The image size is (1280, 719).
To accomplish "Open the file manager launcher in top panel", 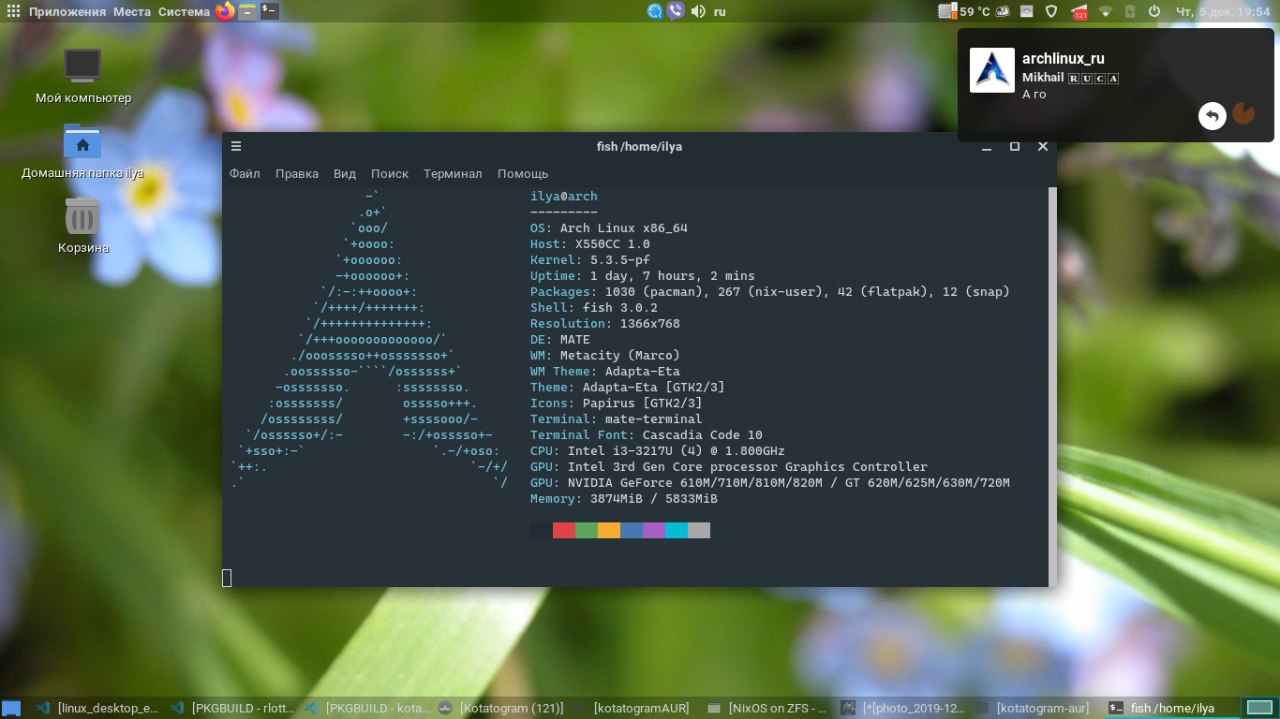I will point(247,11).
